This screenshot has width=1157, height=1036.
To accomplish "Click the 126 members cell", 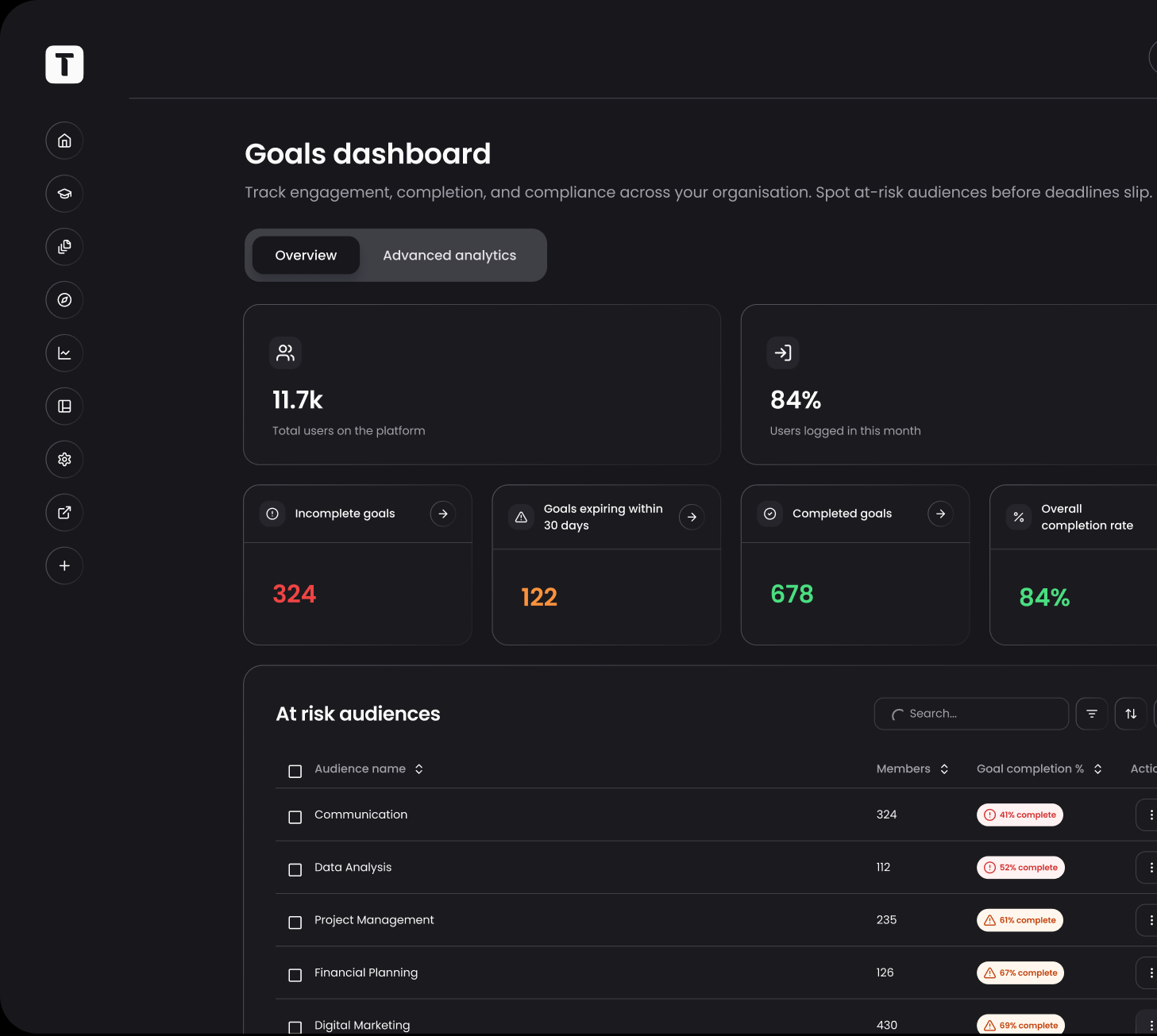I will pos(885,972).
